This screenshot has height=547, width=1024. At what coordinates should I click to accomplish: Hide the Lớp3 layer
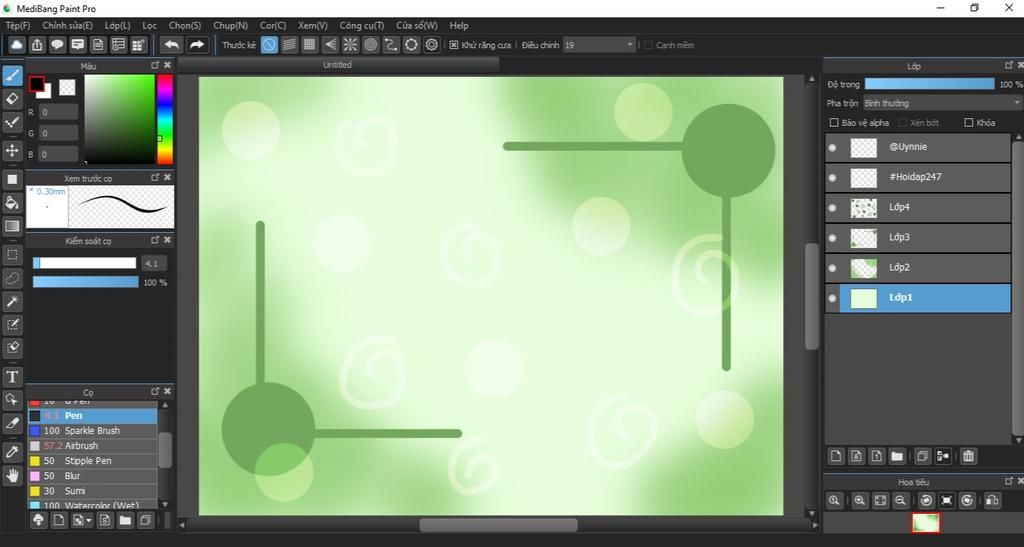(x=832, y=238)
